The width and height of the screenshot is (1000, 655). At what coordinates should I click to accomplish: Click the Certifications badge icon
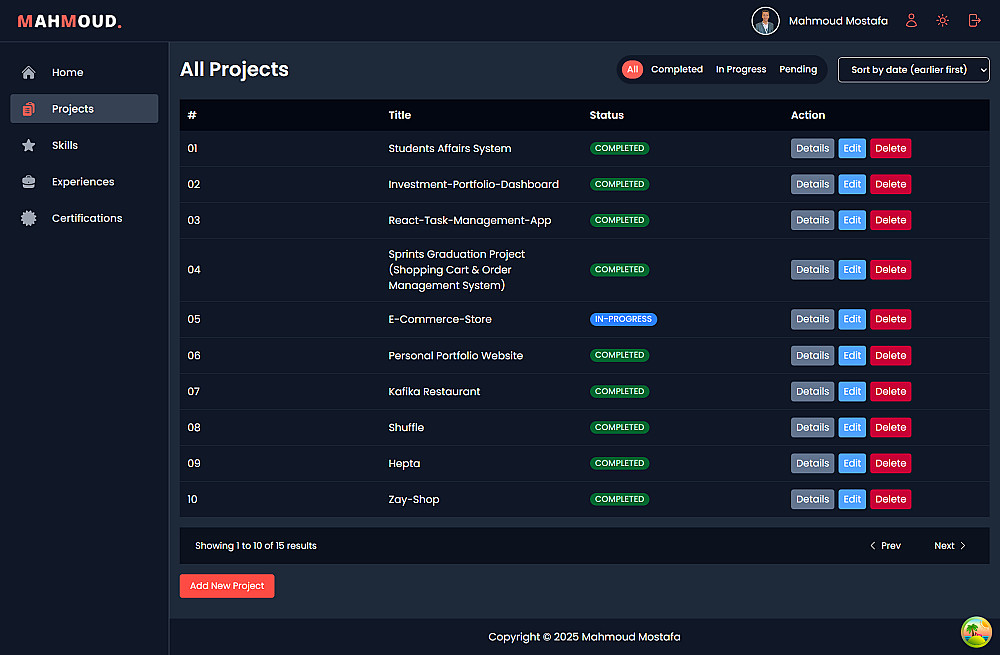(29, 218)
